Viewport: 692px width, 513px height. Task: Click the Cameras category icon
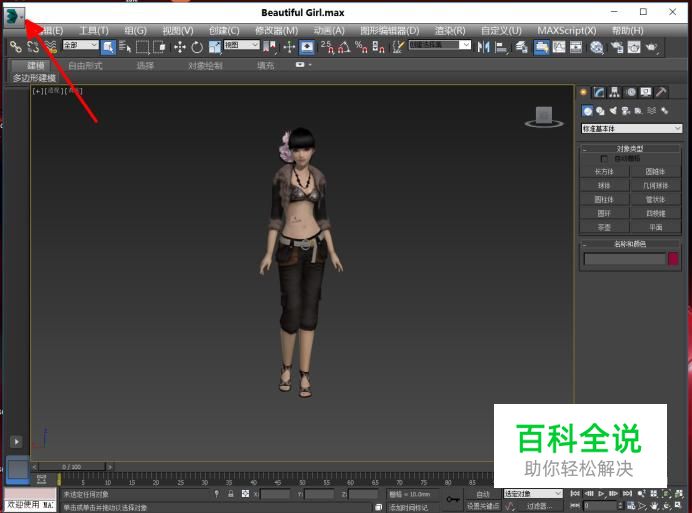(x=625, y=111)
